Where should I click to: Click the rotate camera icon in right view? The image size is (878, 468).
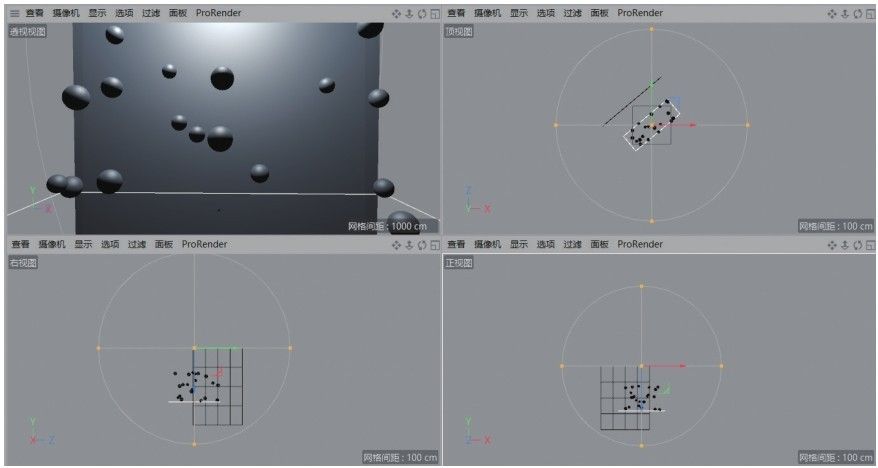point(422,245)
